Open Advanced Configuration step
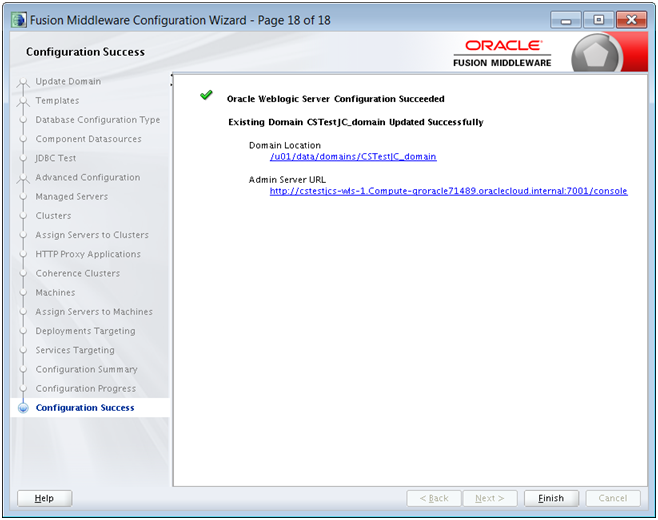The height and width of the screenshot is (520, 658). 88,178
